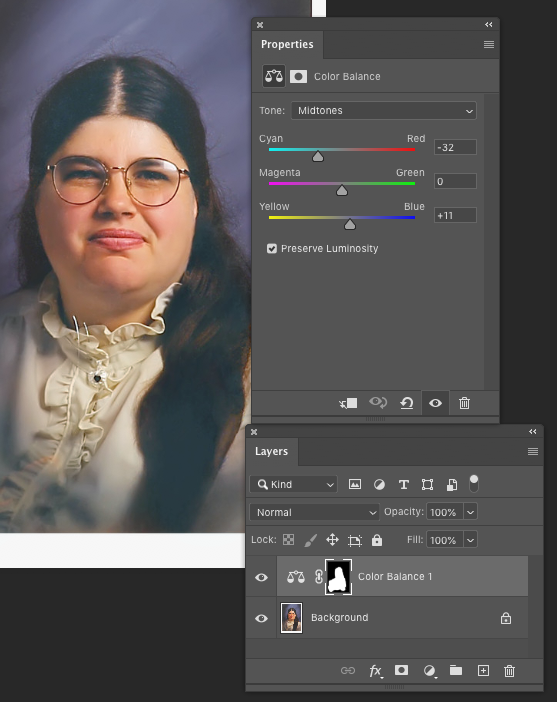Click the view previous state icon
This screenshot has width=557, height=702.
[378, 403]
